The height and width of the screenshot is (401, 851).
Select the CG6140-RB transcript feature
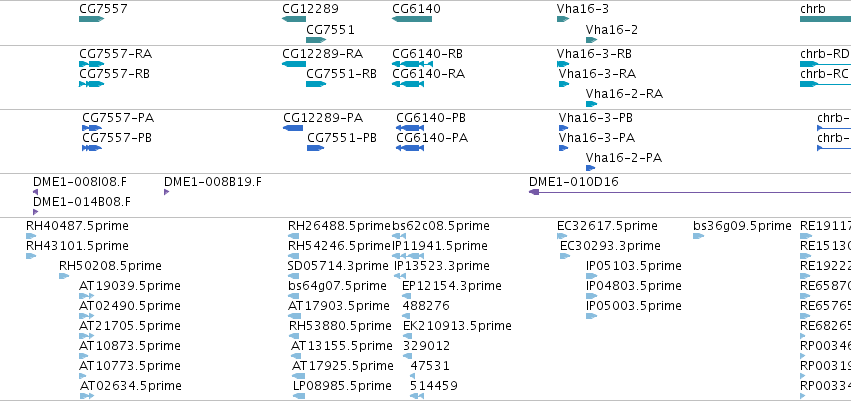412,64
